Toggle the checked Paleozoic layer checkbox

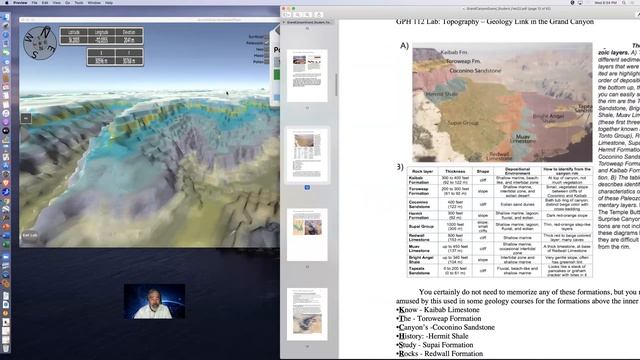tap(267, 42)
